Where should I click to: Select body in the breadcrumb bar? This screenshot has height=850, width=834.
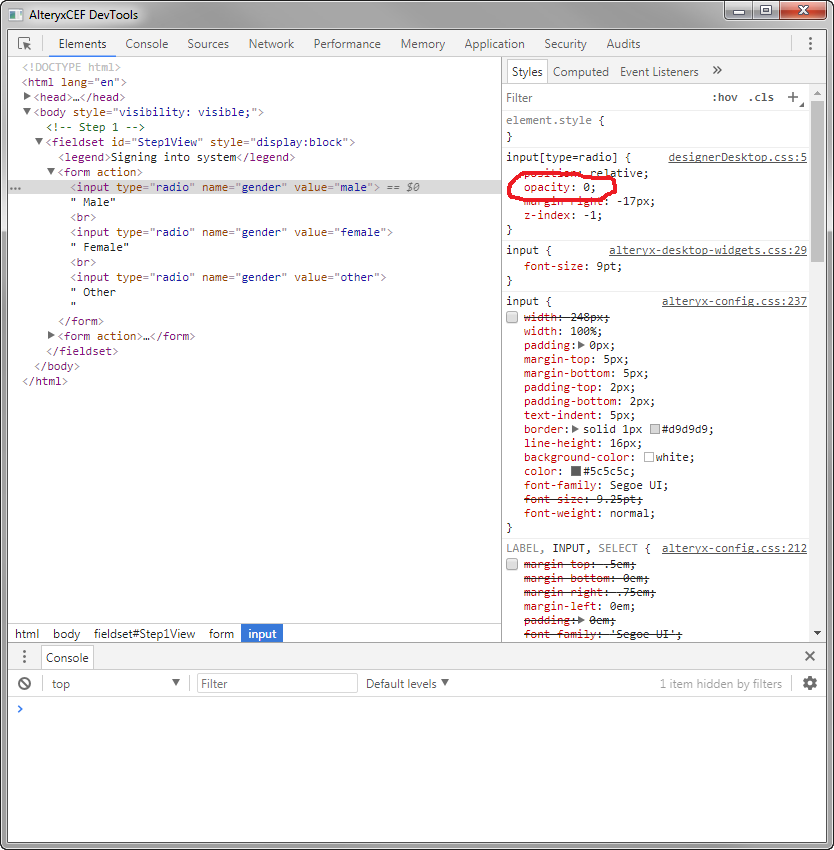[x=66, y=634]
